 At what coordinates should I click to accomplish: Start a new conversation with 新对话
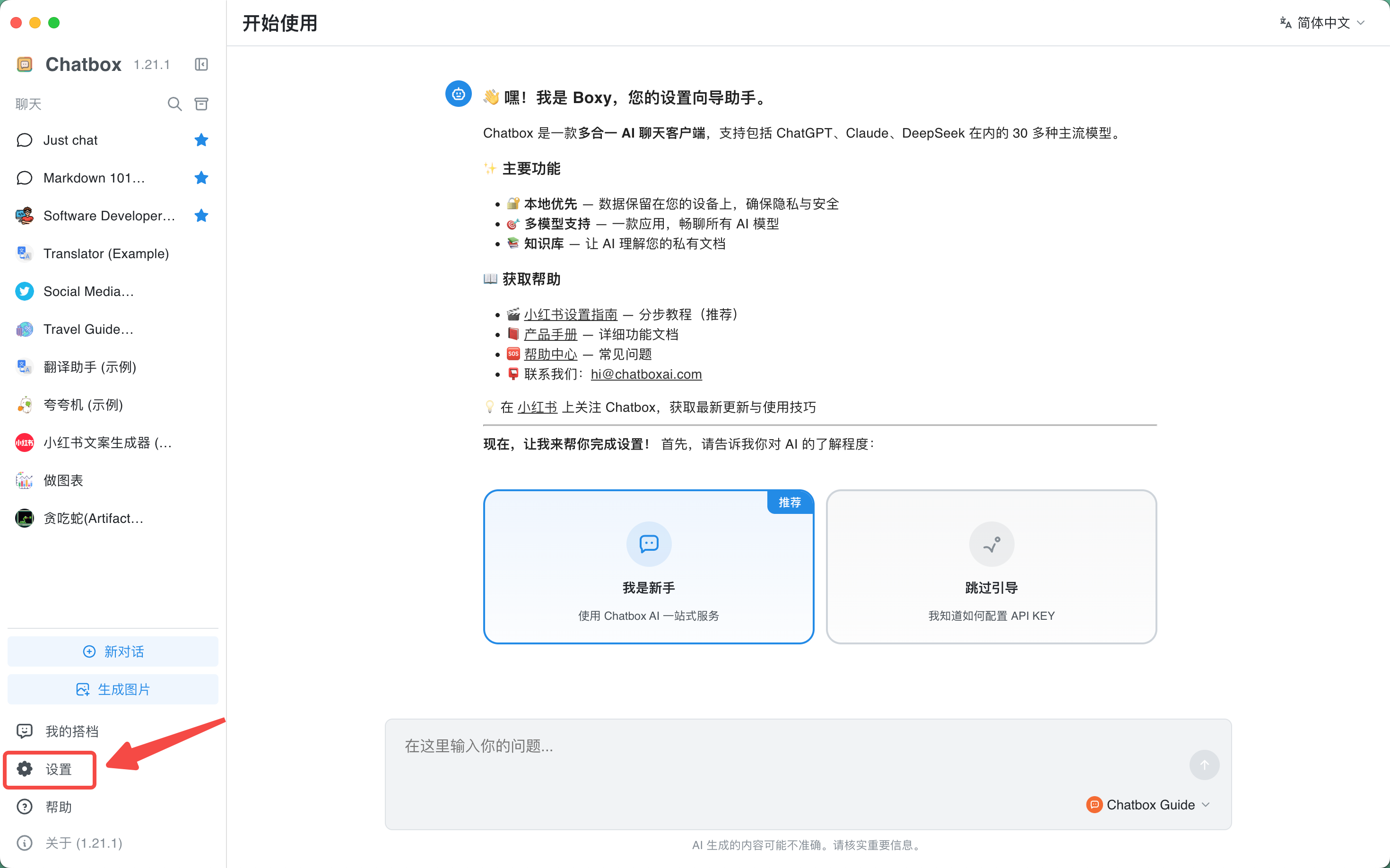[113, 651]
